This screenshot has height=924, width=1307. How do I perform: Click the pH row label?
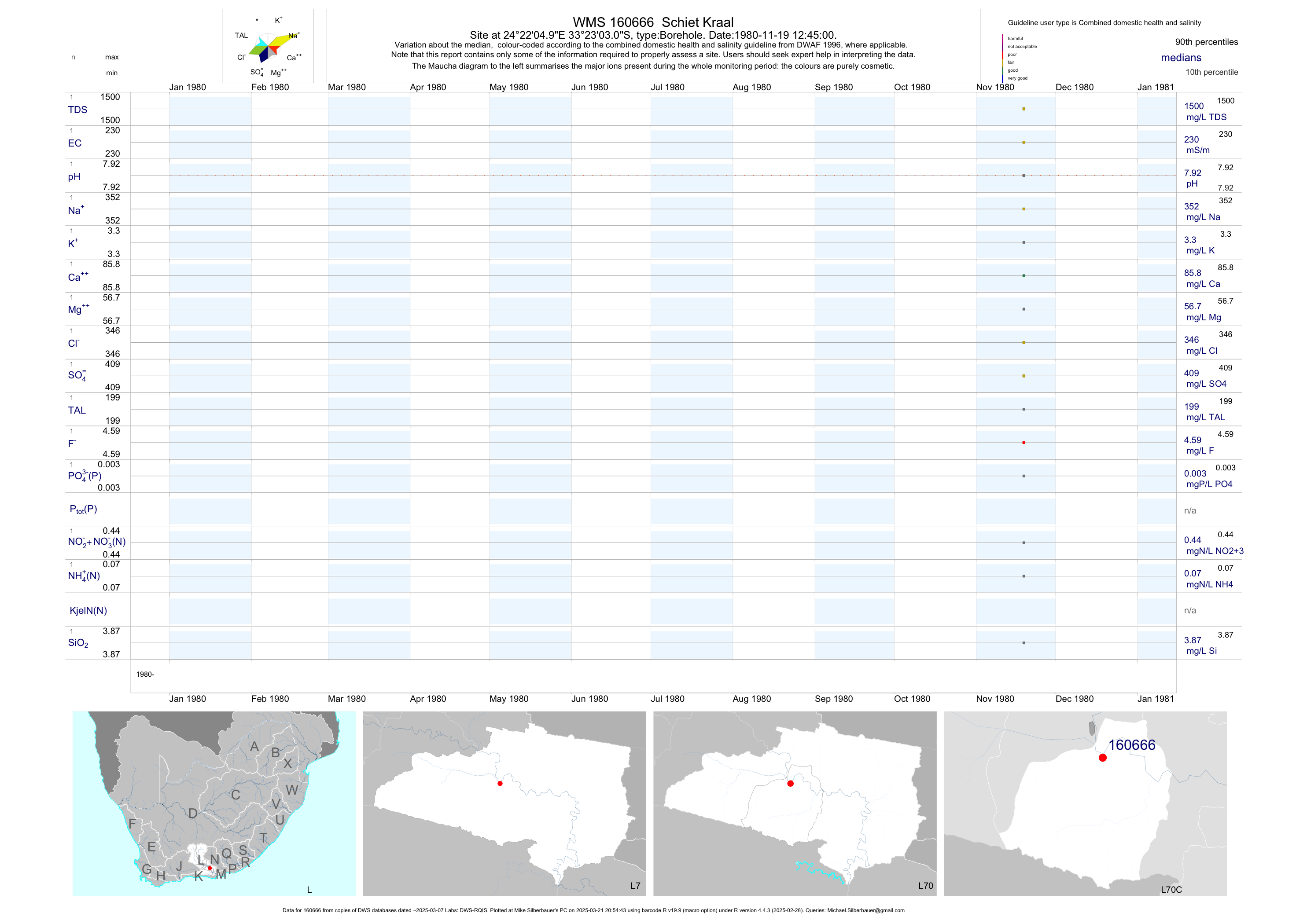click(x=74, y=177)
